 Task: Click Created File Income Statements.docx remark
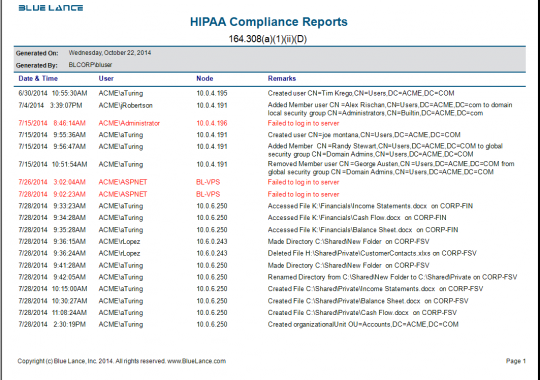tap(375, 288)
